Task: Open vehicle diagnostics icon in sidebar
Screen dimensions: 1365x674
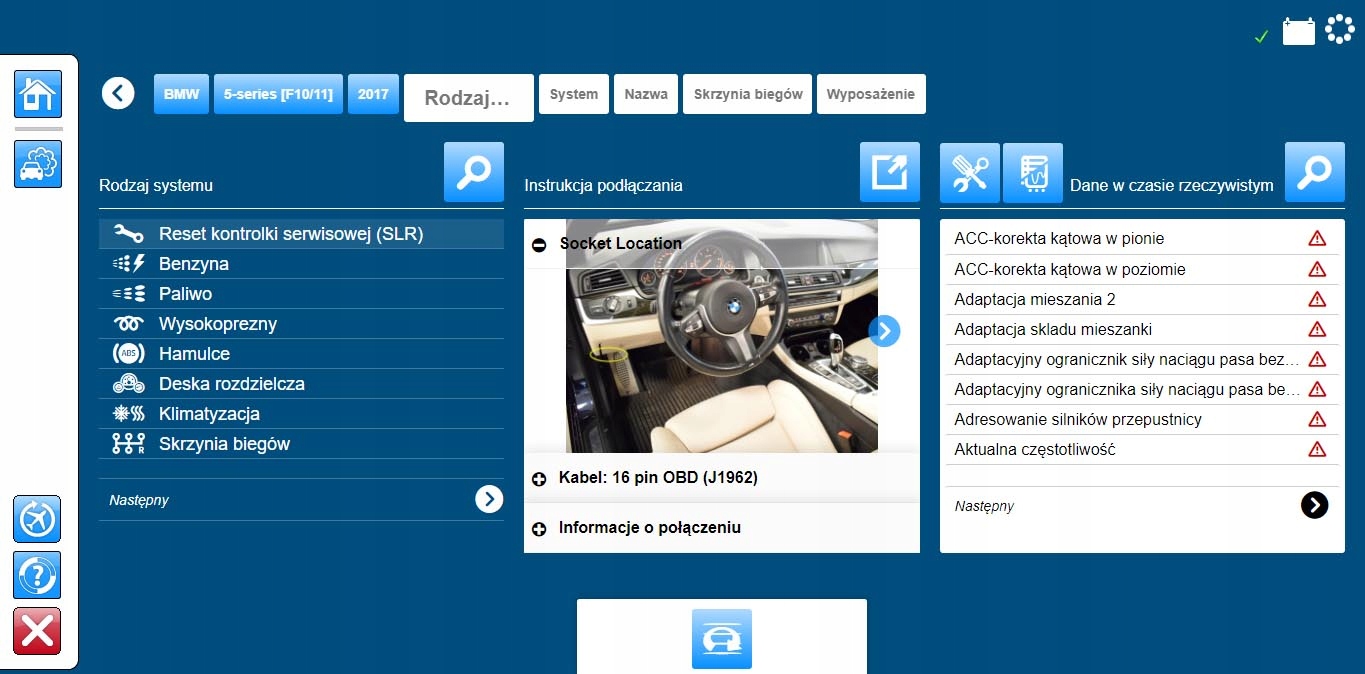Action: coord(38,164)
